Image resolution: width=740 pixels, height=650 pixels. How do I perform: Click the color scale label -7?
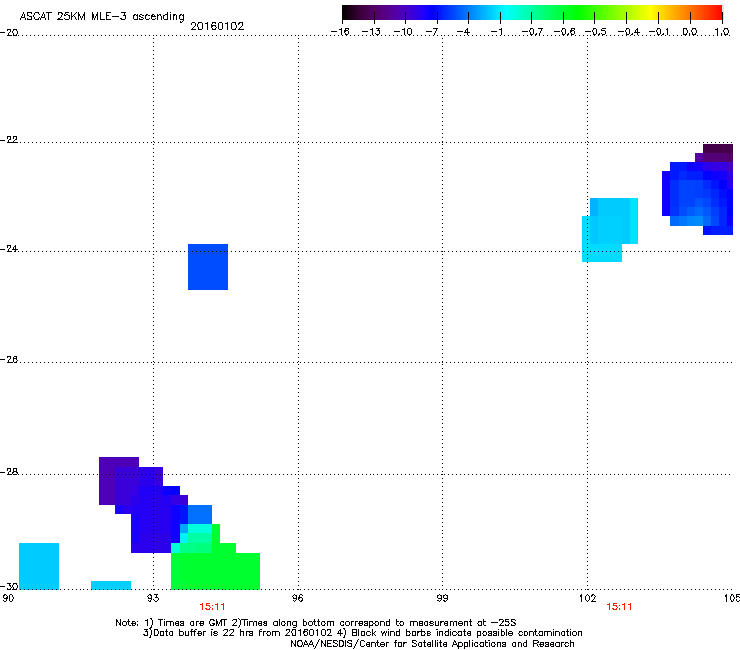point(432,32)
